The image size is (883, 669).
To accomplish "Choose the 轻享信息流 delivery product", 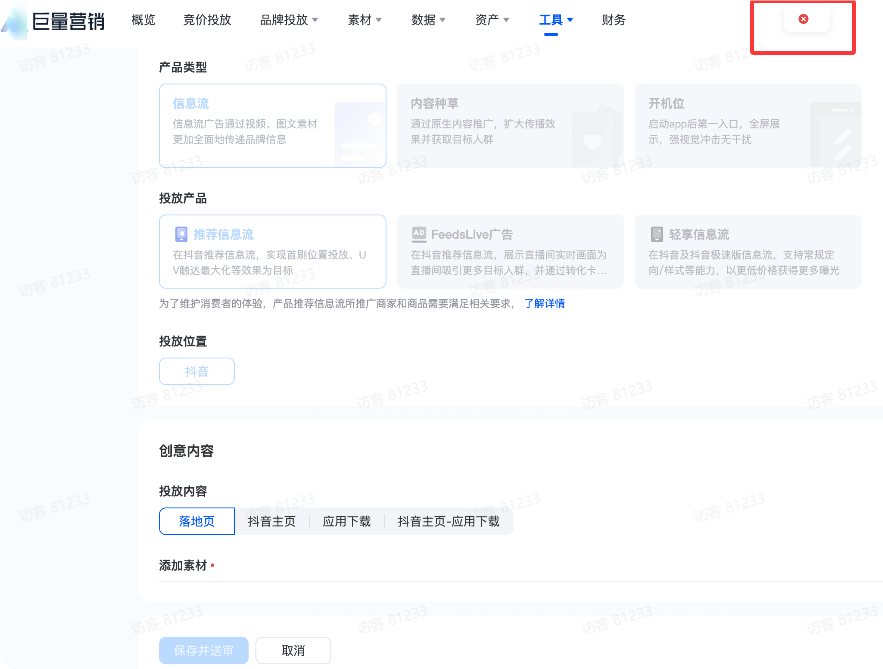I will pyautogui.click(x=748, y=251).
